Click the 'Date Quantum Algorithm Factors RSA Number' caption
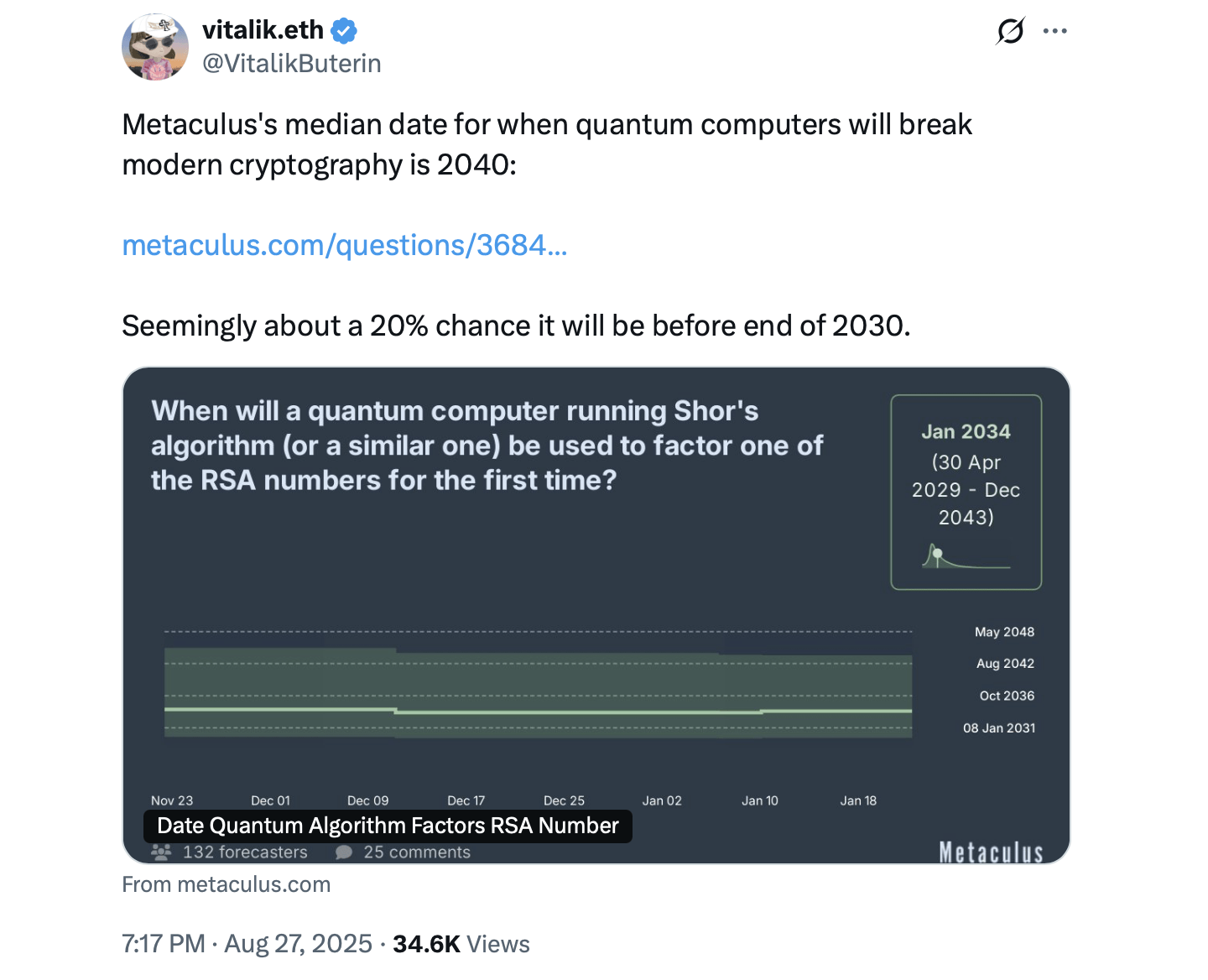The image size is (1208, 980). 388,826
